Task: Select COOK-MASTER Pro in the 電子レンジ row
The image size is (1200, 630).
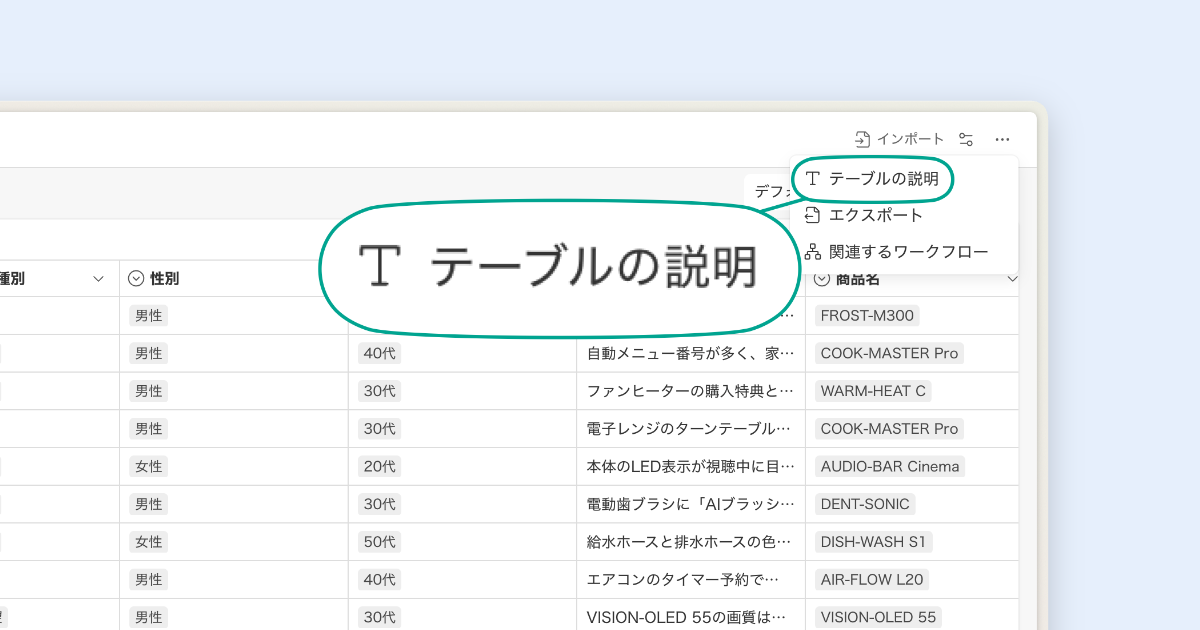Action: [x=889, y=428]
